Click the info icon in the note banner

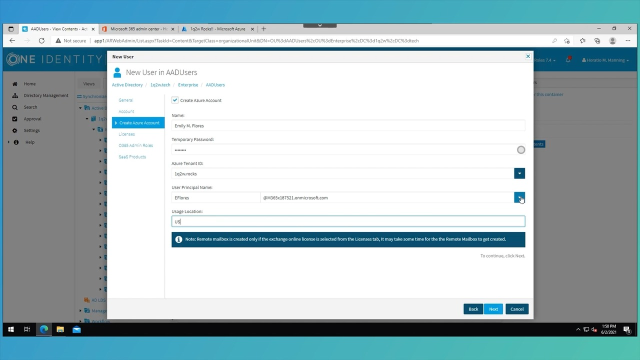(178, 240)
